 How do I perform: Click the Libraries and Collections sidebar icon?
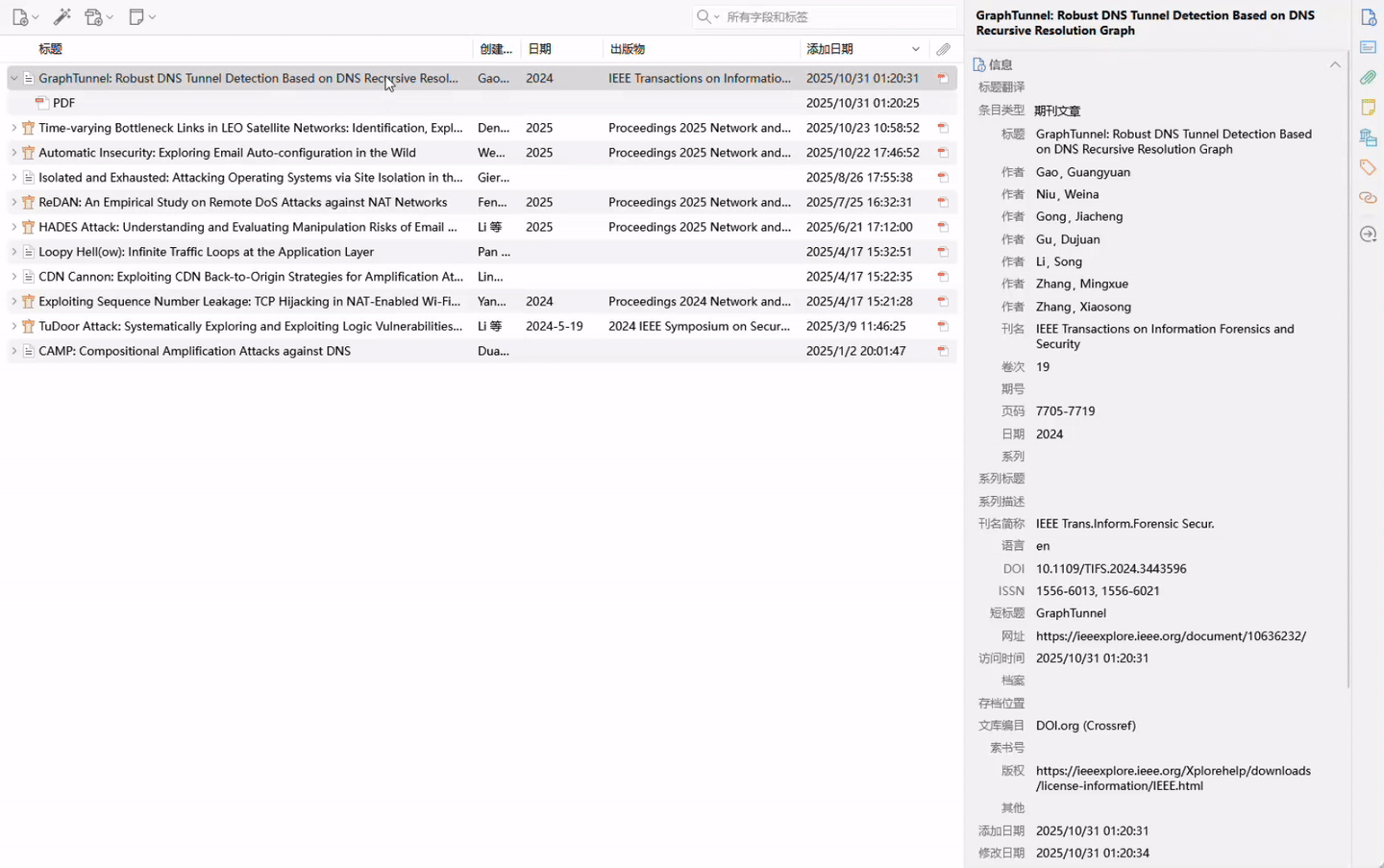coord(1368,137)
